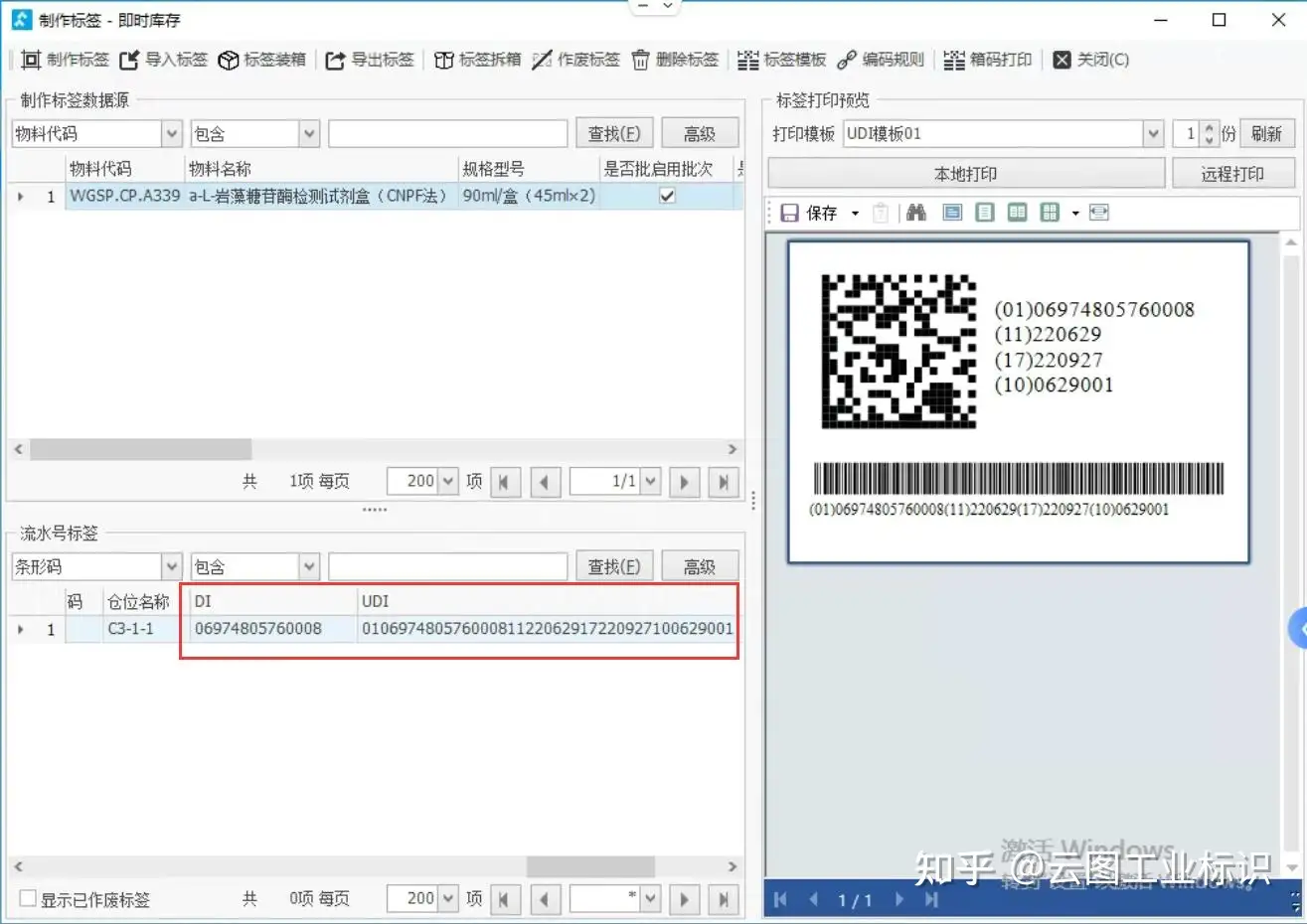Click the 远程打印 remote print button
This screenshot has width=1307, height=924.
pyautogui.click(x=1232, y=174)
